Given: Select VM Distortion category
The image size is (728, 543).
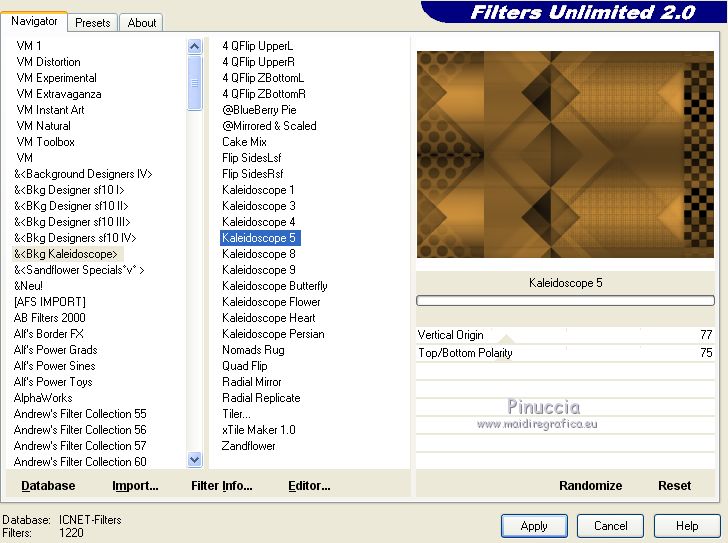Looking at the screenshot, I should pos(48,62).
